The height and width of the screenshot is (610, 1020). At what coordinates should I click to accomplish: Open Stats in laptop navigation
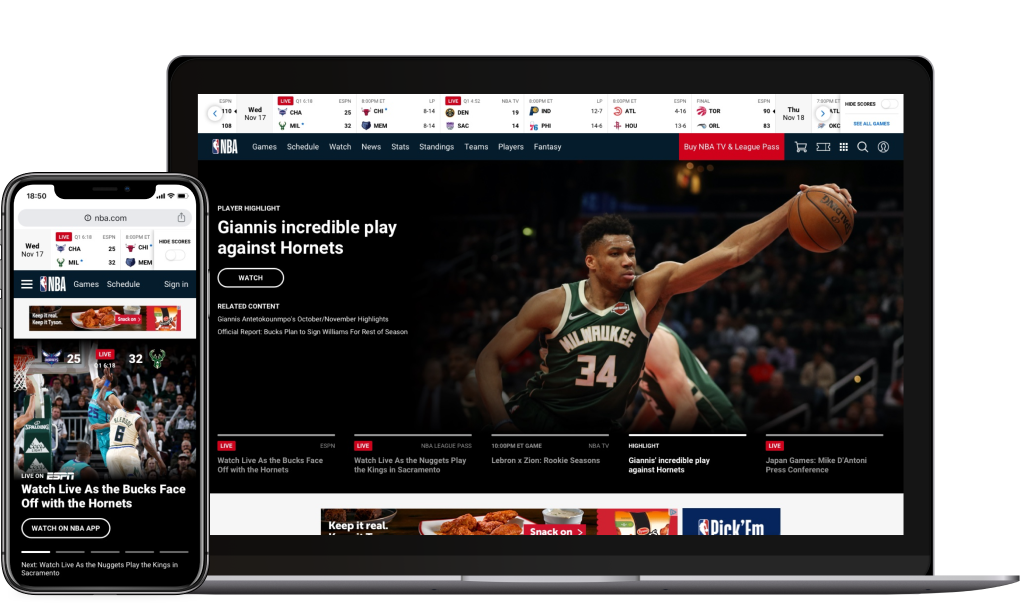point(400,147)
